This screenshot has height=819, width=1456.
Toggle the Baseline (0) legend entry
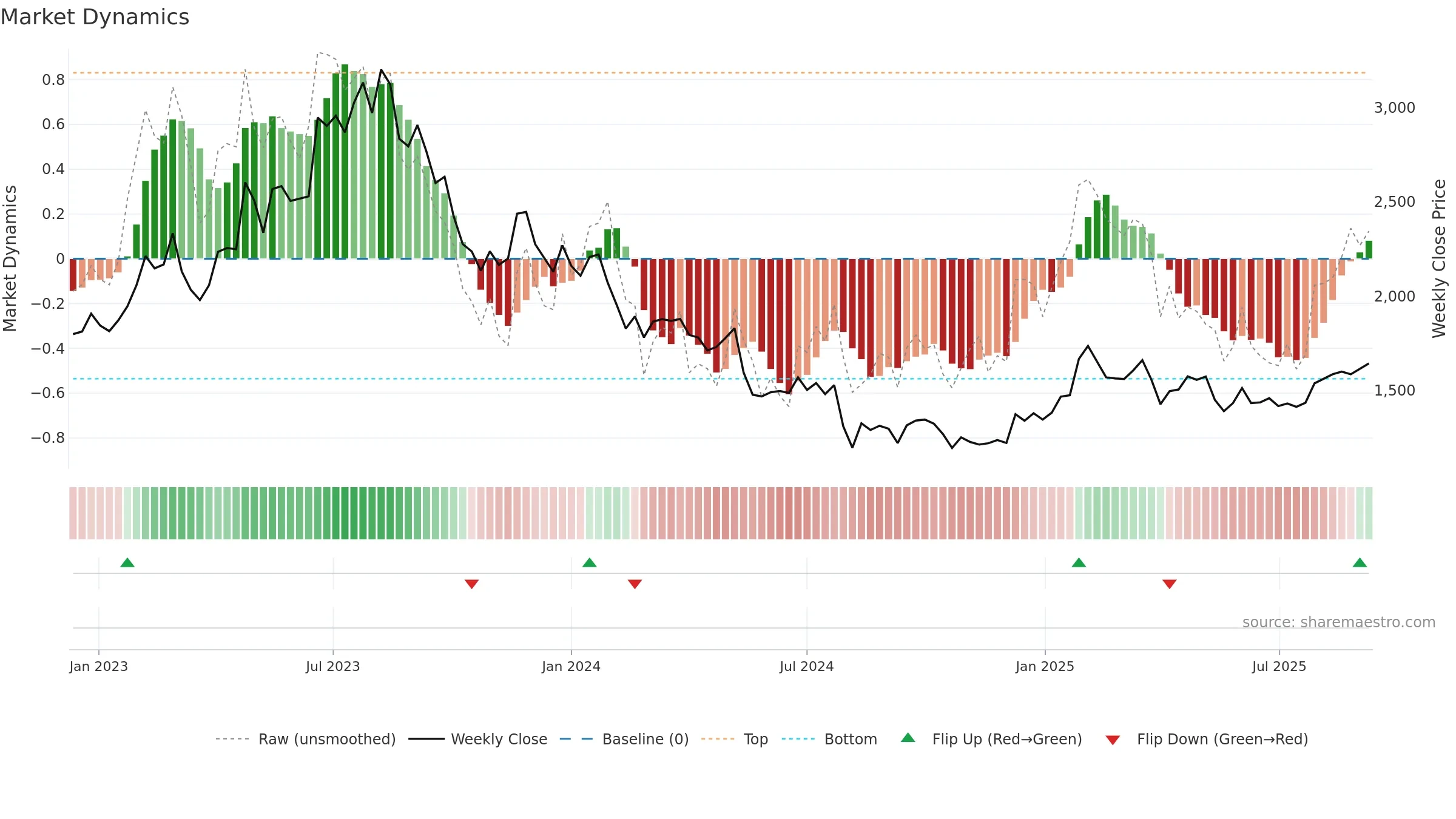[624, 739]
